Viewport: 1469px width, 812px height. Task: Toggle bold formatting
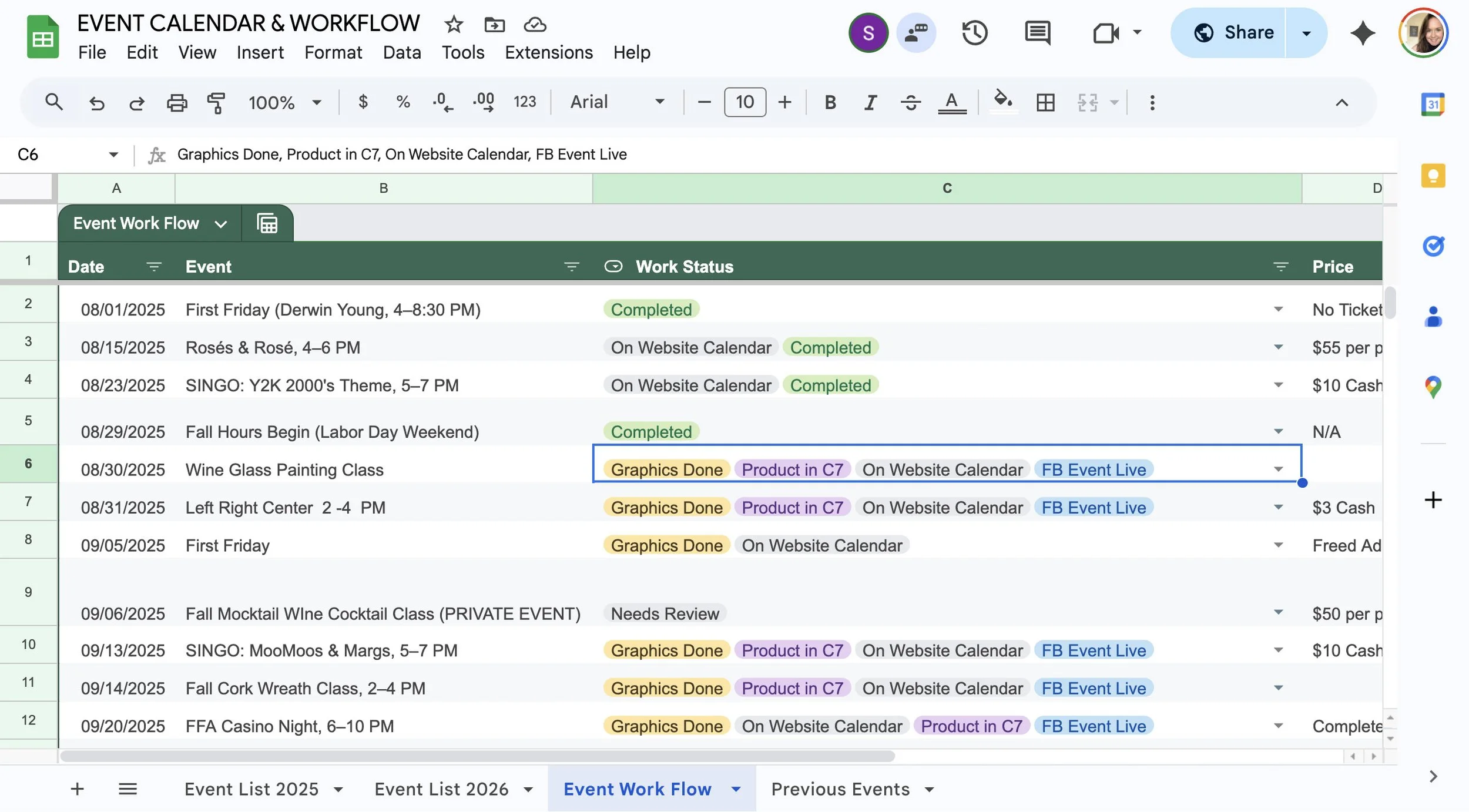click(x=830, y=103)
